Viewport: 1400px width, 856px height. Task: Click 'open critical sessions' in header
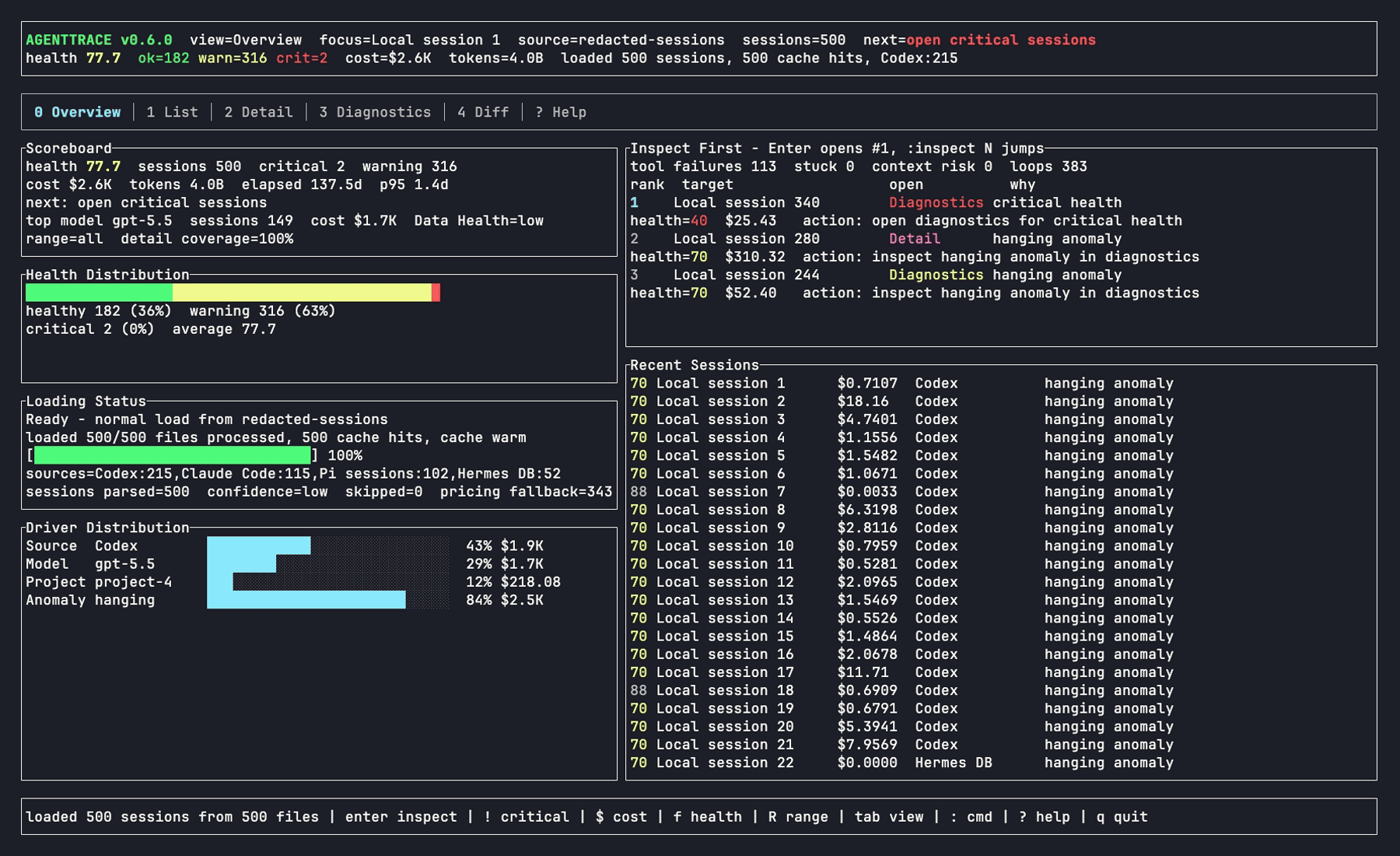(x=1001, y=40)
